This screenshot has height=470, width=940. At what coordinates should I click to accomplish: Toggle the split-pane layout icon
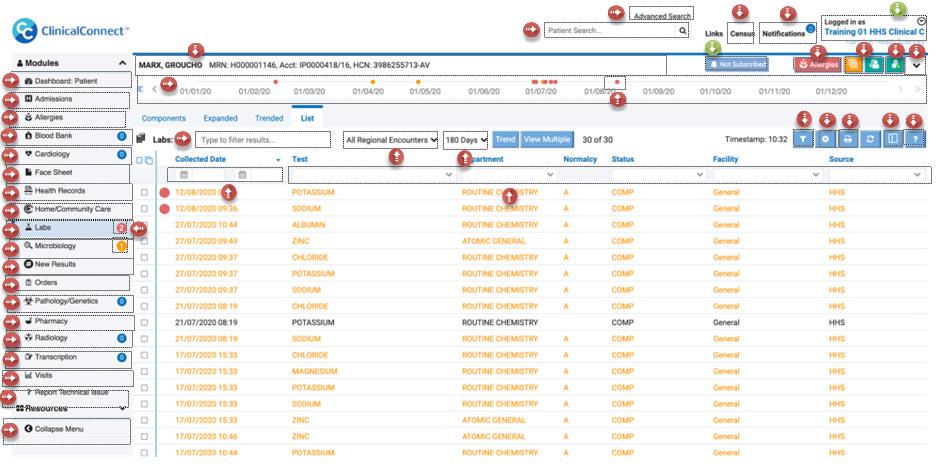pos(892,139)
